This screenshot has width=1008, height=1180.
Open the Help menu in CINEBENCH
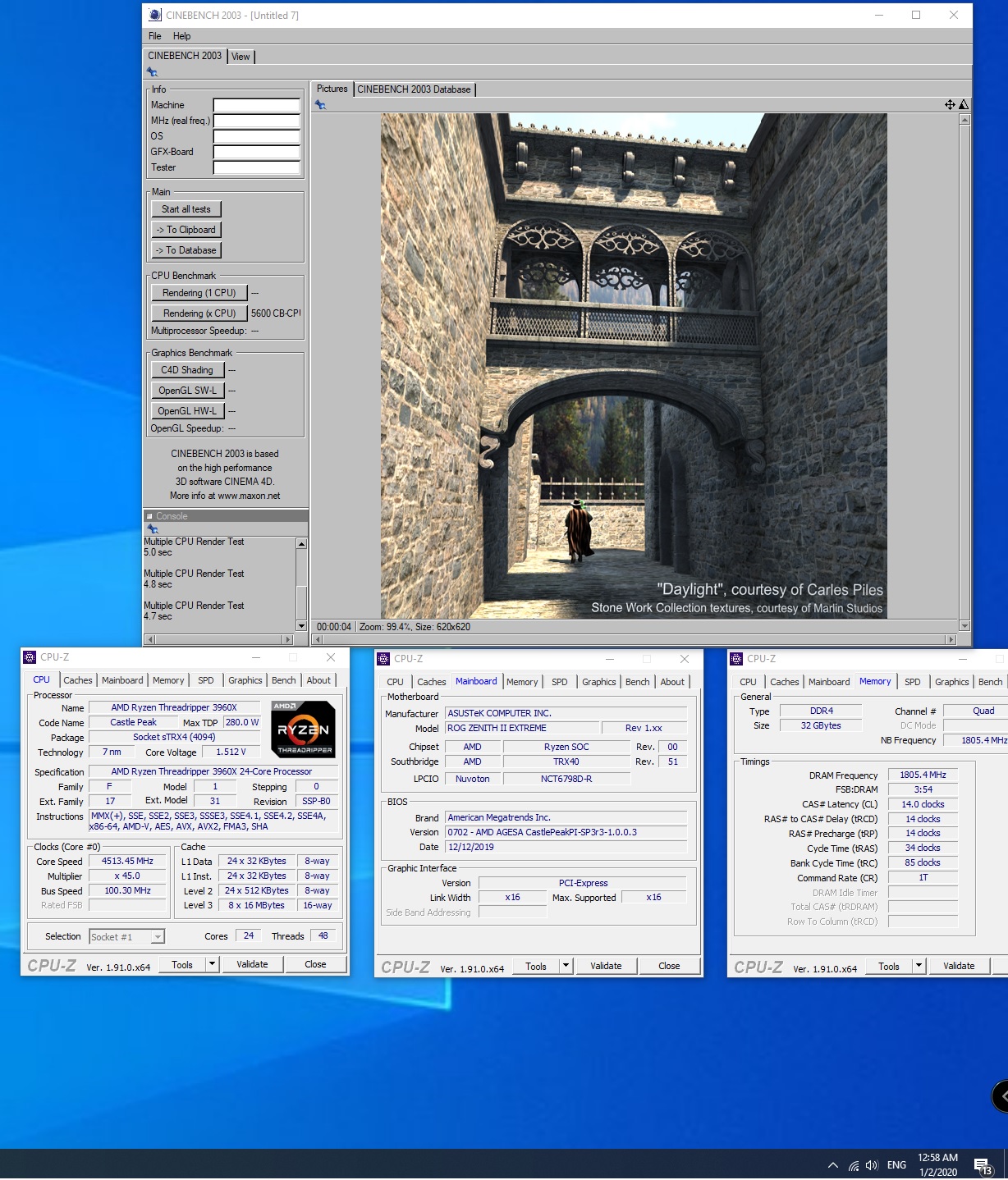pyautogui.click(x=182, y=36)
